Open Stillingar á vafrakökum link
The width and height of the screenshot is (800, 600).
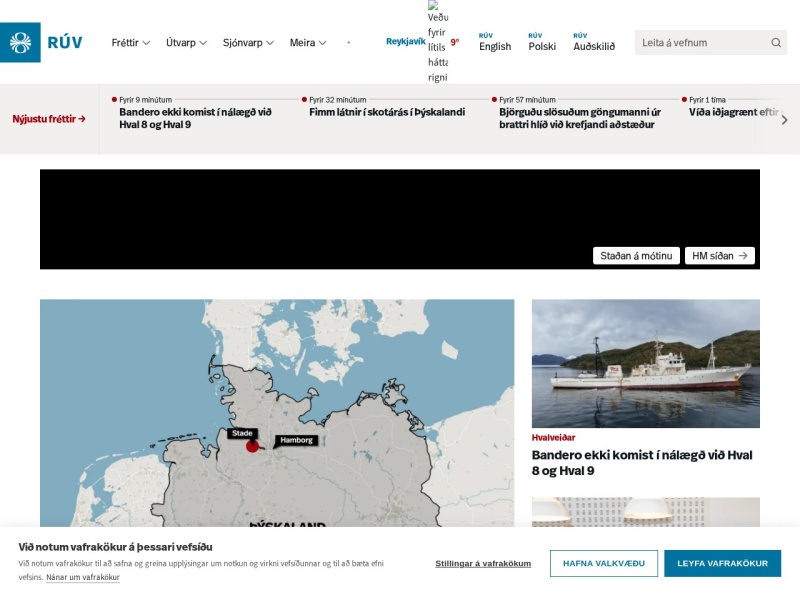click(483, 563)
